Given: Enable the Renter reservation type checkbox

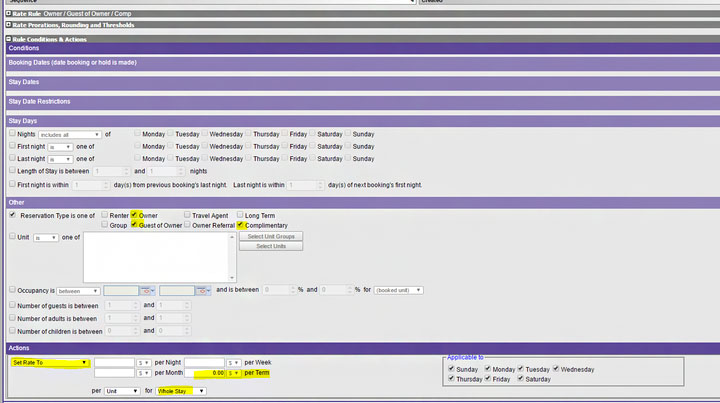Looking at the screenshot, I should click(103, 215).
